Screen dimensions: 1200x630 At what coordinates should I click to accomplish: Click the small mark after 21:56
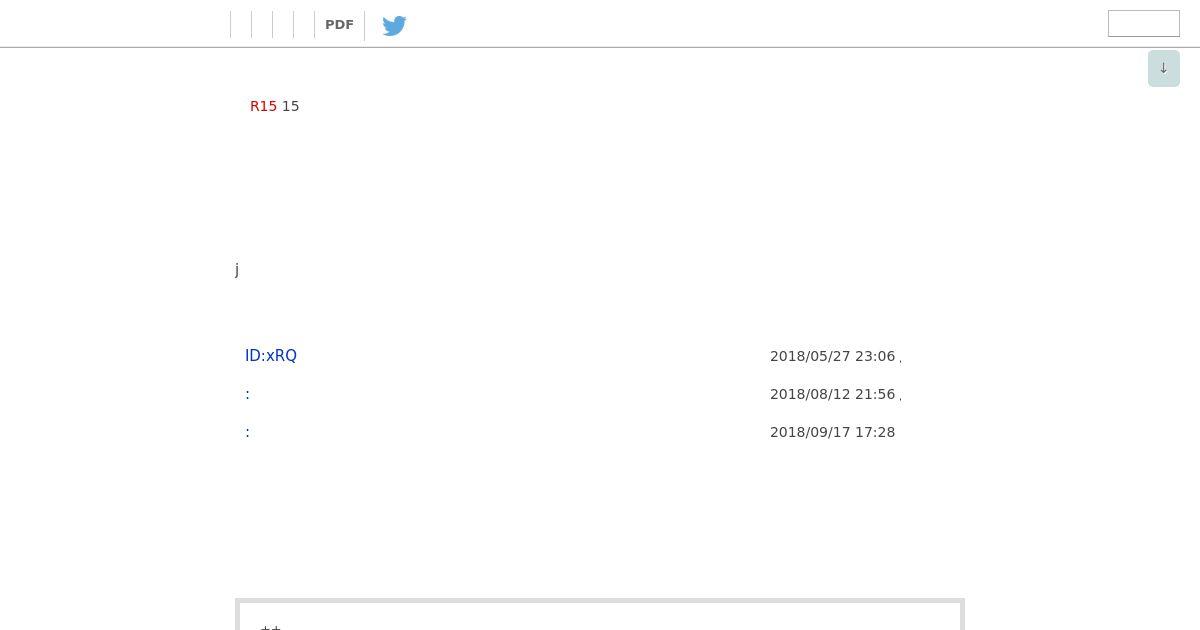tap(900, 398)
